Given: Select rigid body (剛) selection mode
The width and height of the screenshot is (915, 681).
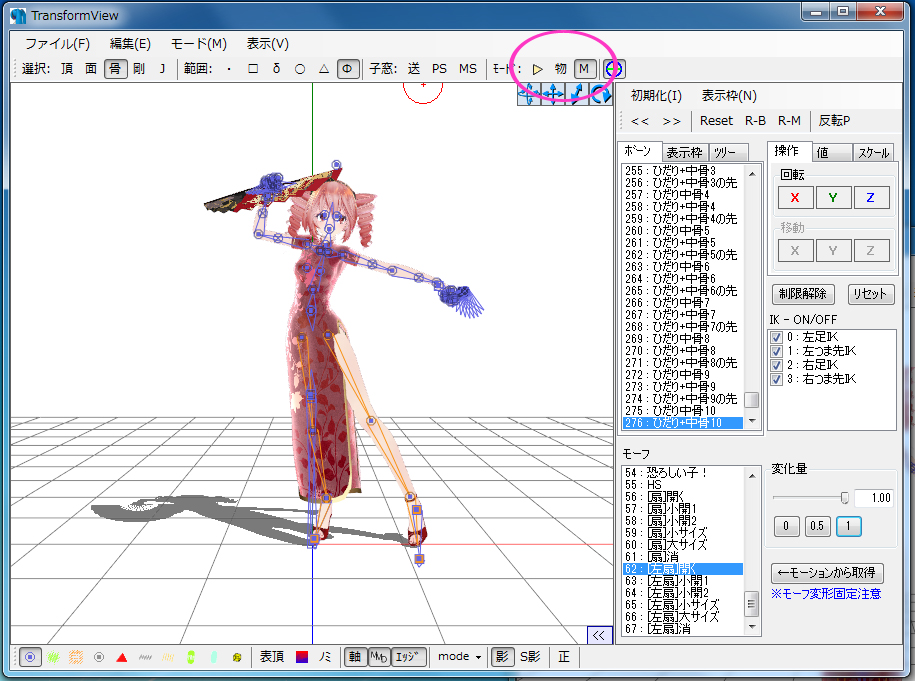Looking at the screenshot, I should coord(138,69).
